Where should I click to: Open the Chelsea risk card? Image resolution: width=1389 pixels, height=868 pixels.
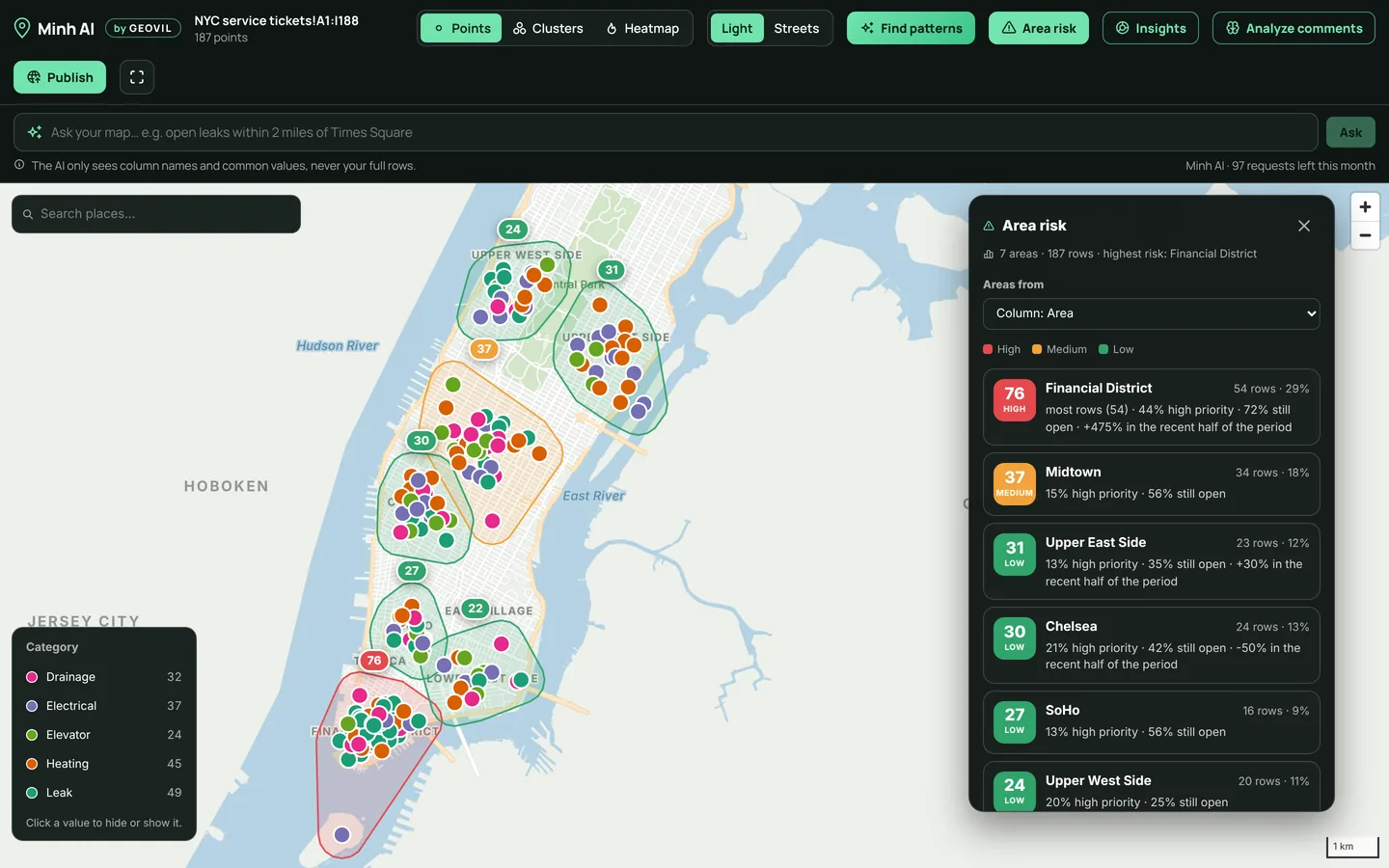pos(1151,645)
